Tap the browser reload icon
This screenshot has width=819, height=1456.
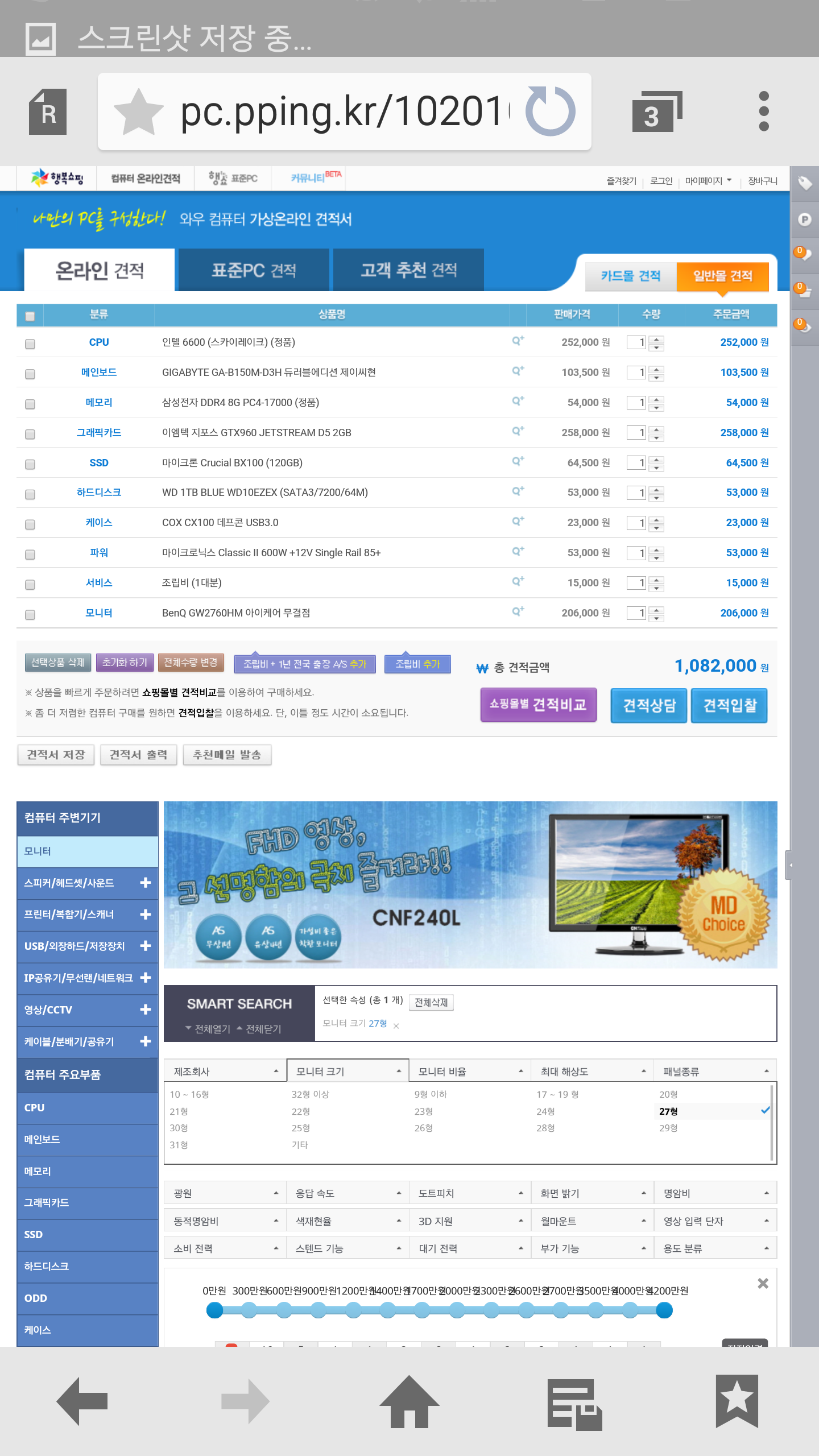point(550,111)
